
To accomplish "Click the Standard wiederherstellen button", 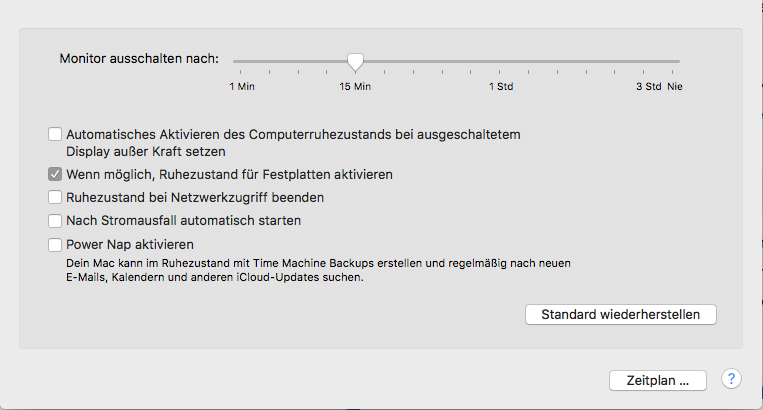I will coord(620,314).
